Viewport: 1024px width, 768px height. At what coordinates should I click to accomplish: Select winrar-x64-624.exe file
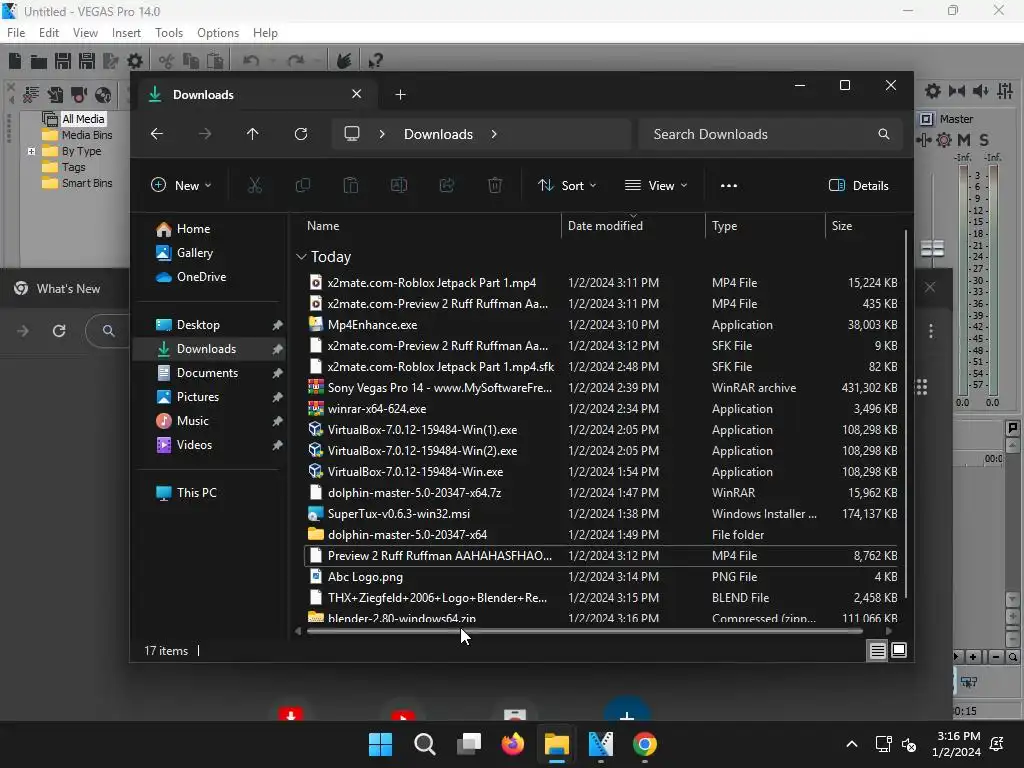click(377, 409)
